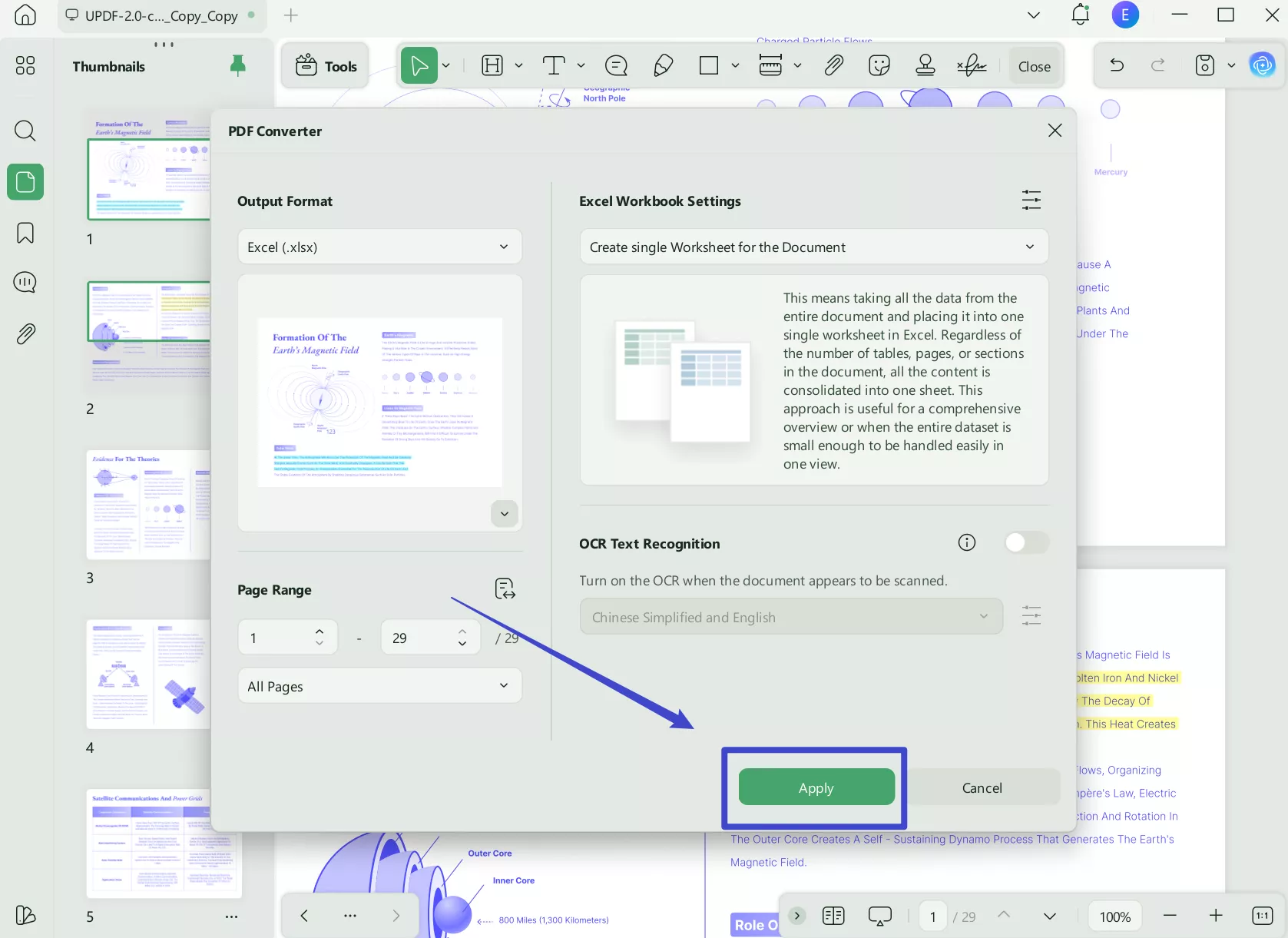
Task: Enable the OCR Text Recognition toggle
Action: coord(1027,542)
